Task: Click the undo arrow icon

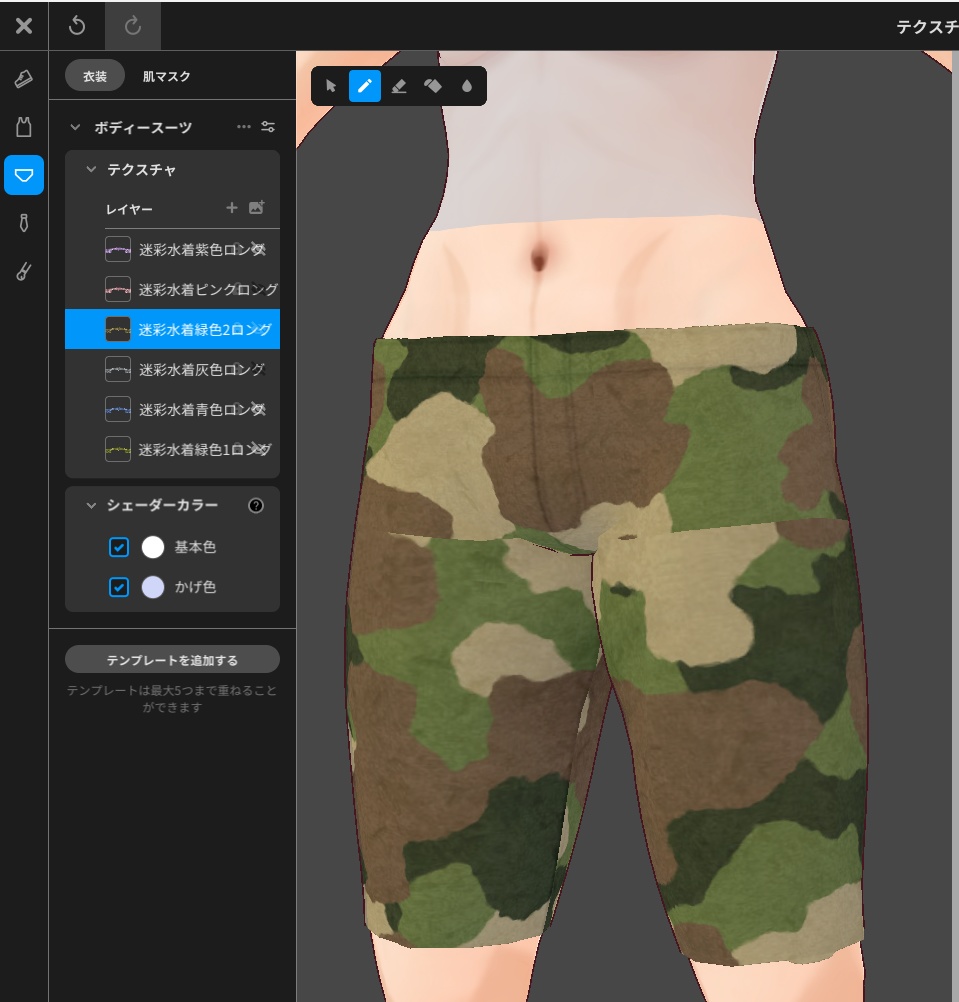Action: 78,25
